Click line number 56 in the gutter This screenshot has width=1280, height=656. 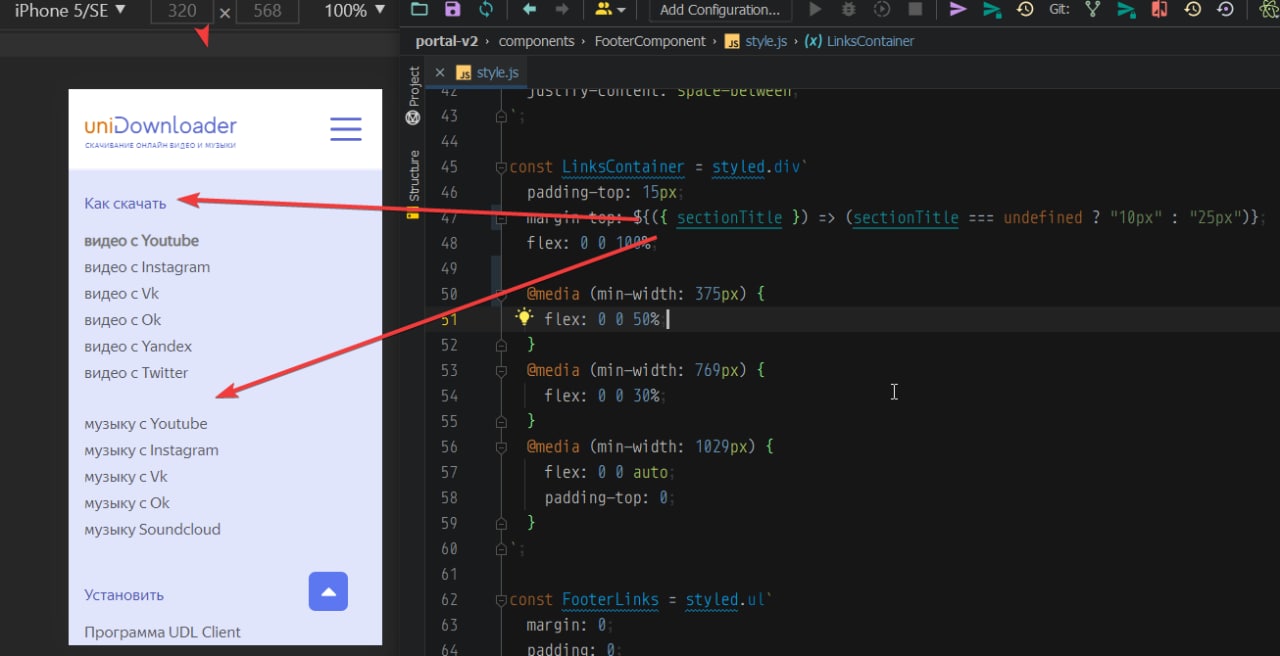[x=448, y=447]
